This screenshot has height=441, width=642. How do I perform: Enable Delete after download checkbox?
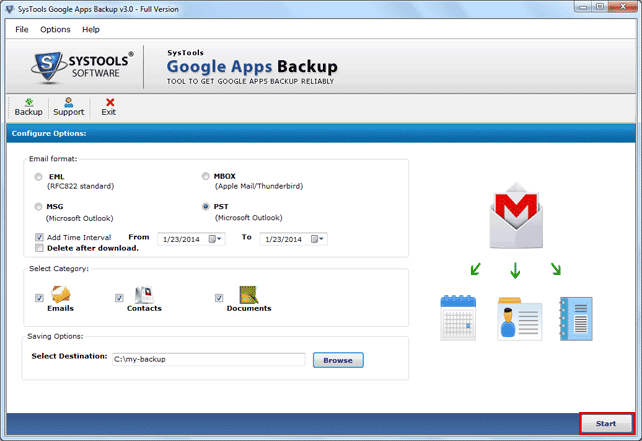tap(39, 248)
